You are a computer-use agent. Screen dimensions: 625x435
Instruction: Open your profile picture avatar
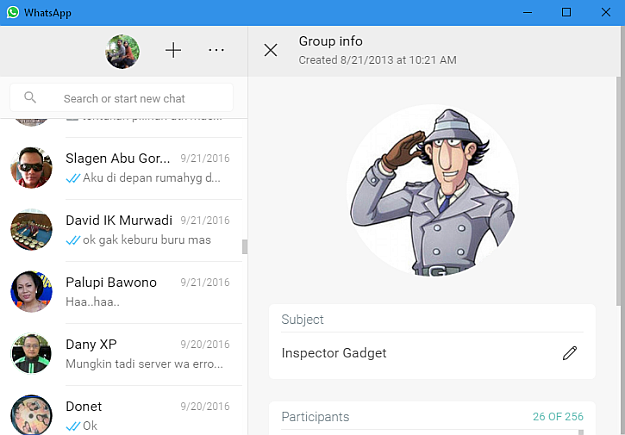tap(123, 51)
